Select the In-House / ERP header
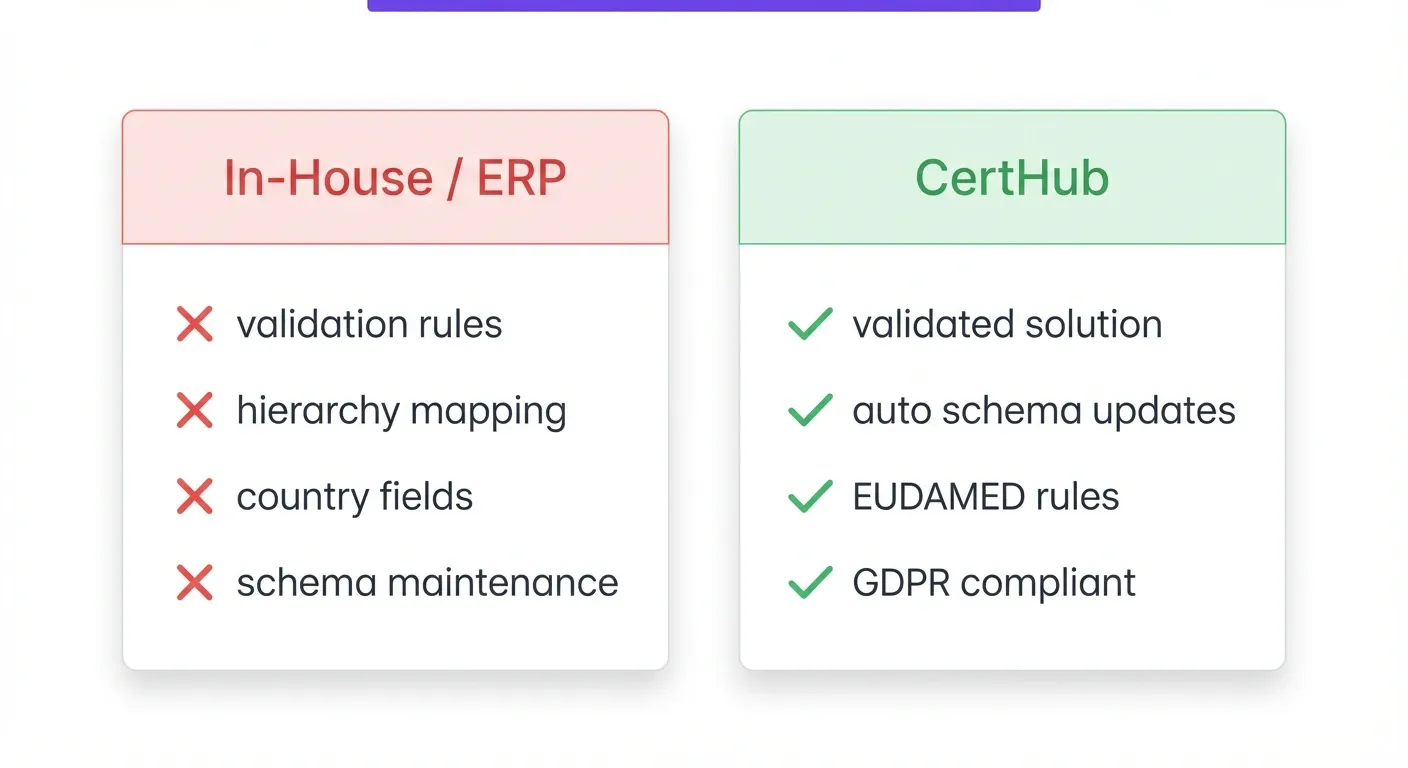The height and width of the screenshot is (768, 1408). click(x=395, y=178)
